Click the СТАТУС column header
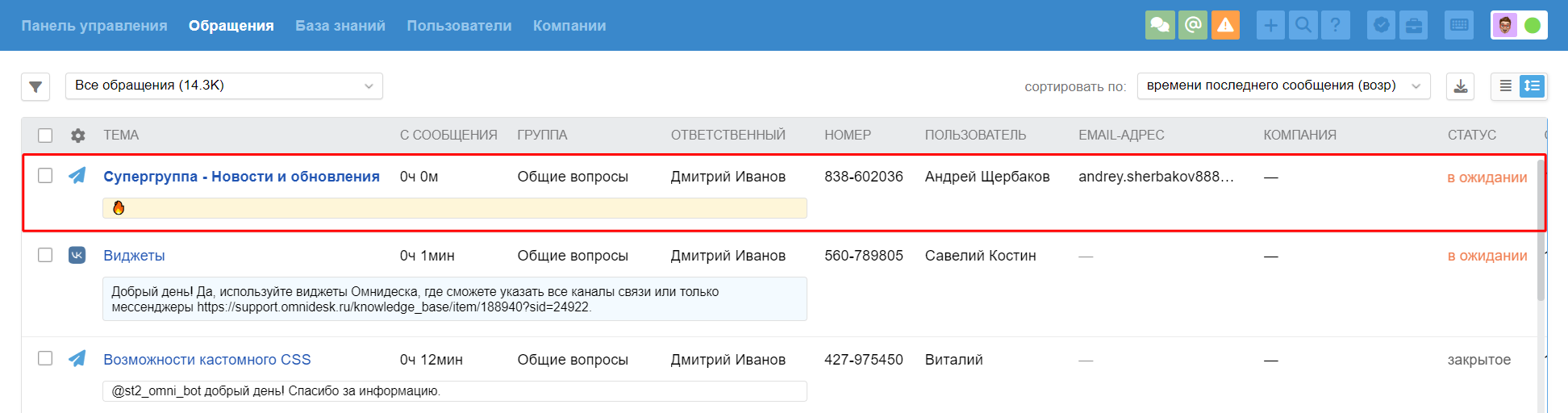The image size is (1568, 413). 1472,136
